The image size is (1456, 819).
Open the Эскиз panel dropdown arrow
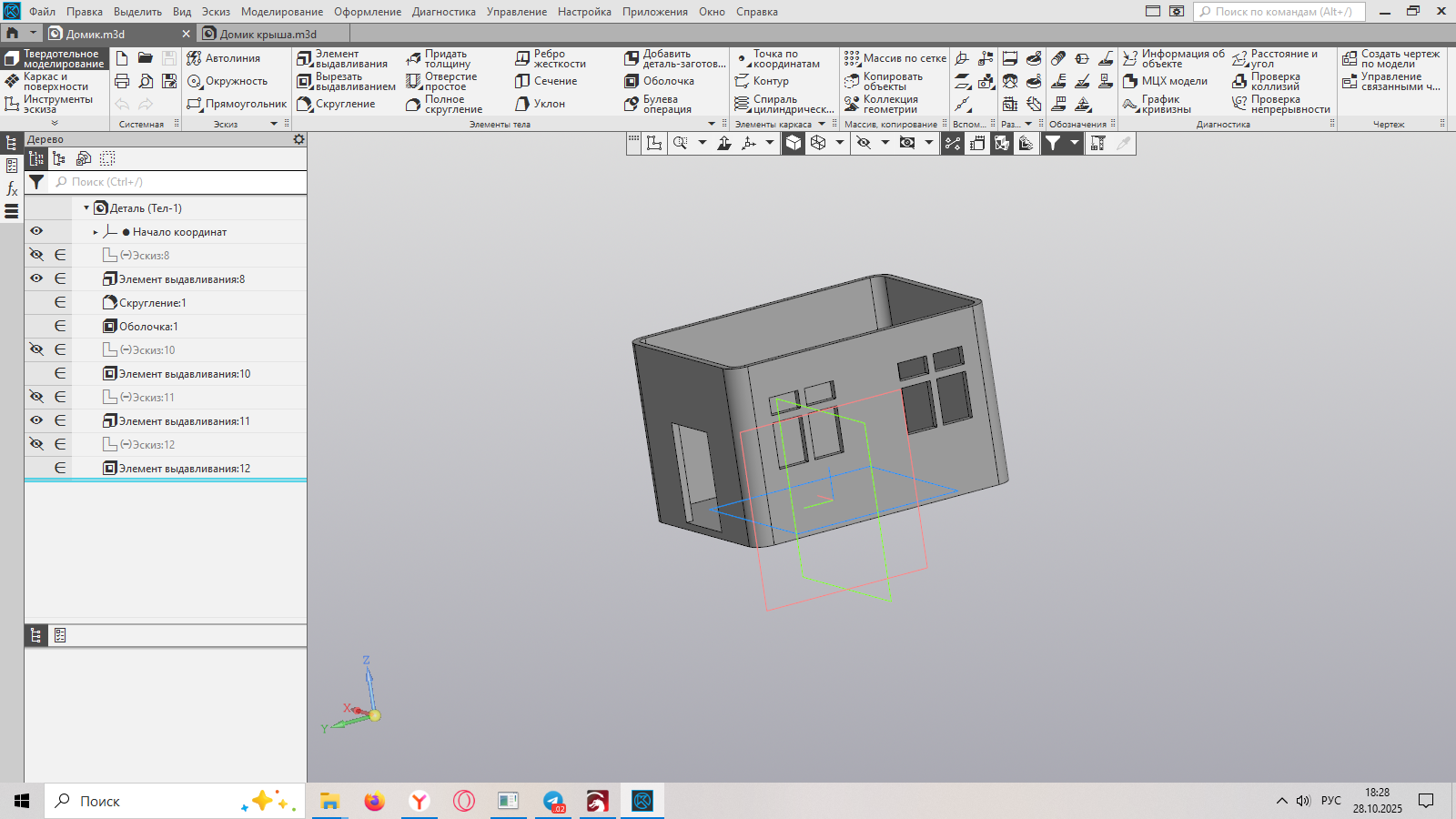click(x=274, y=124)
